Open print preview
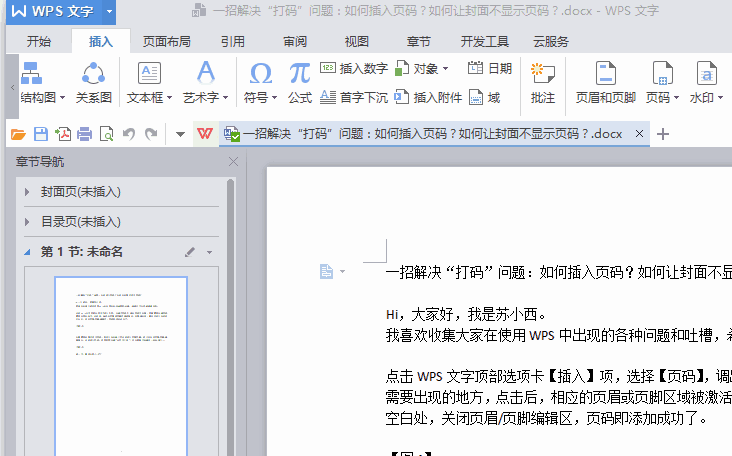Screen dimensions: 732x456 pos(106,134)
